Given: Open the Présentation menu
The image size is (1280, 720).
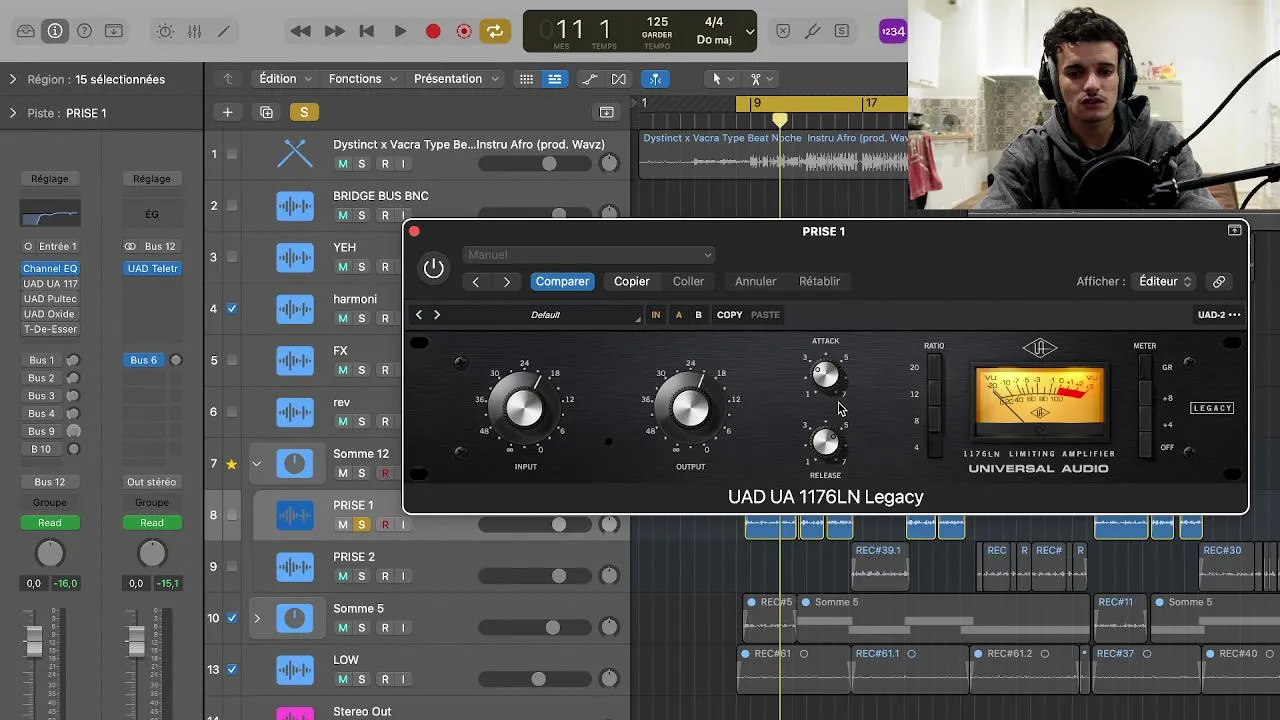Looking at the screenshot, I should pos(456,79).
